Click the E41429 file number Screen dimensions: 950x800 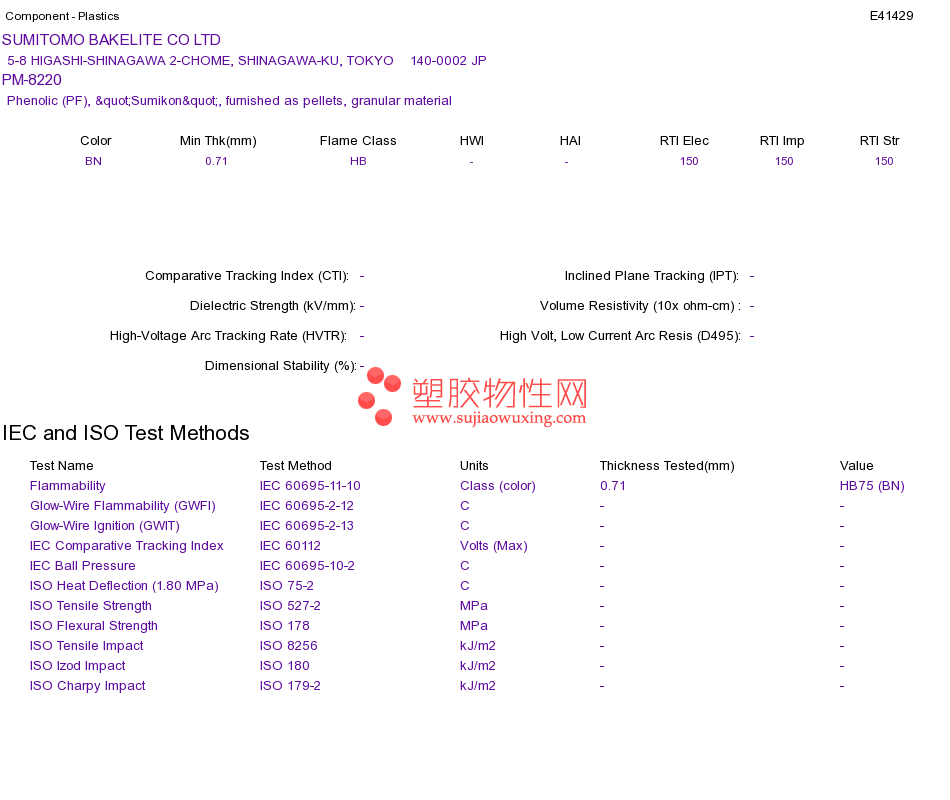pos(891,16)
